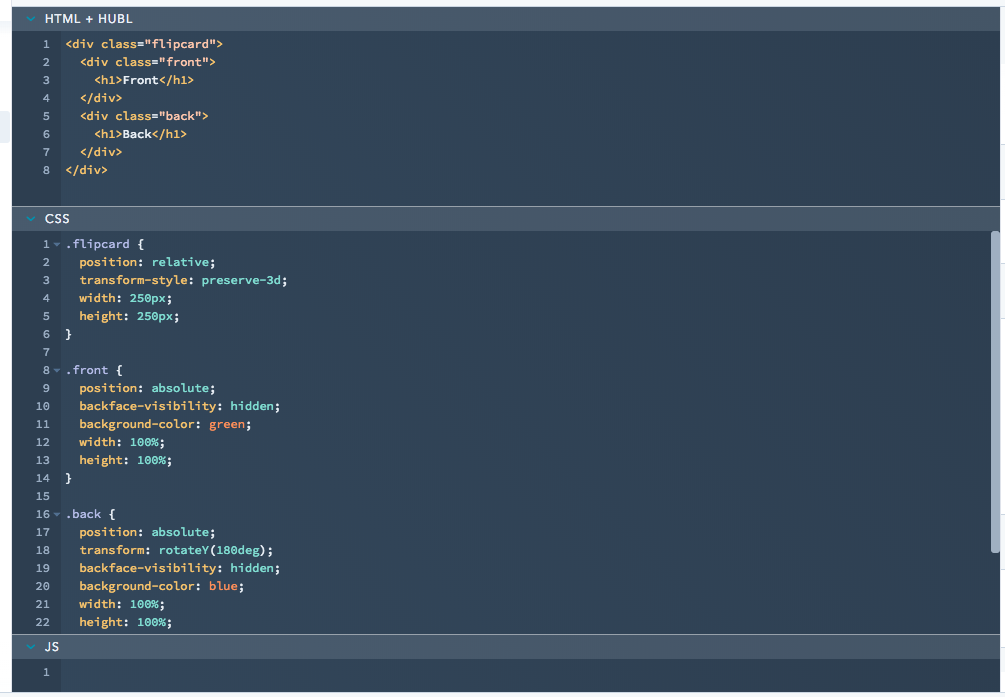Viewport: 1005px width, 697px height.
Task: Click the green color value in CSS
Action: 228,424
